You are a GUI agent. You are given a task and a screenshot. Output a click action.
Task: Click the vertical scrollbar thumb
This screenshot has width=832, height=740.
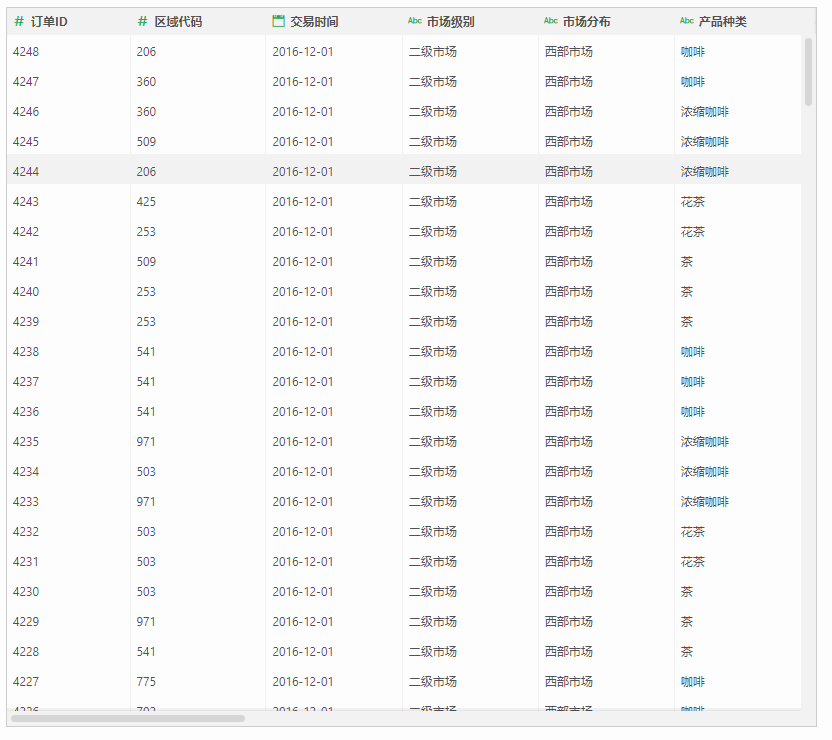click(808, 72)
